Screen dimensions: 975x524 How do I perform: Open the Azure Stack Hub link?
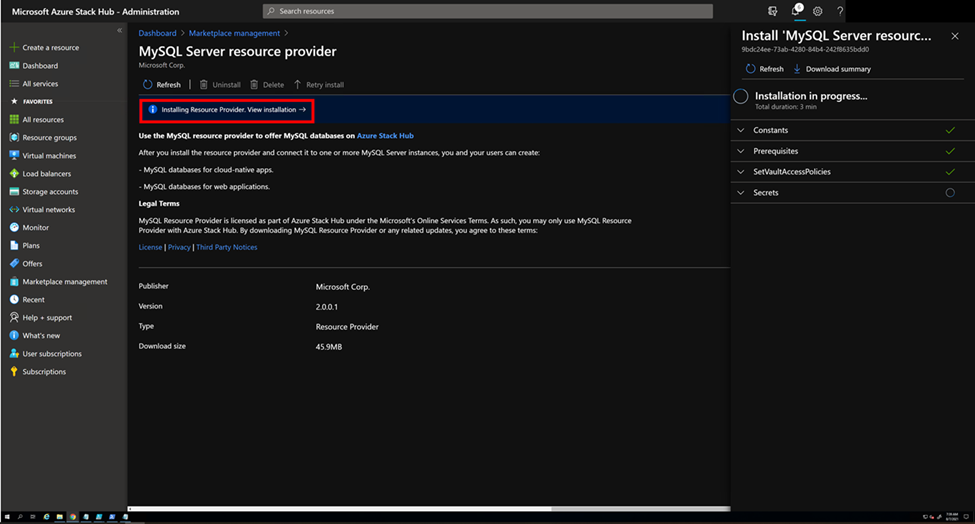385,136
